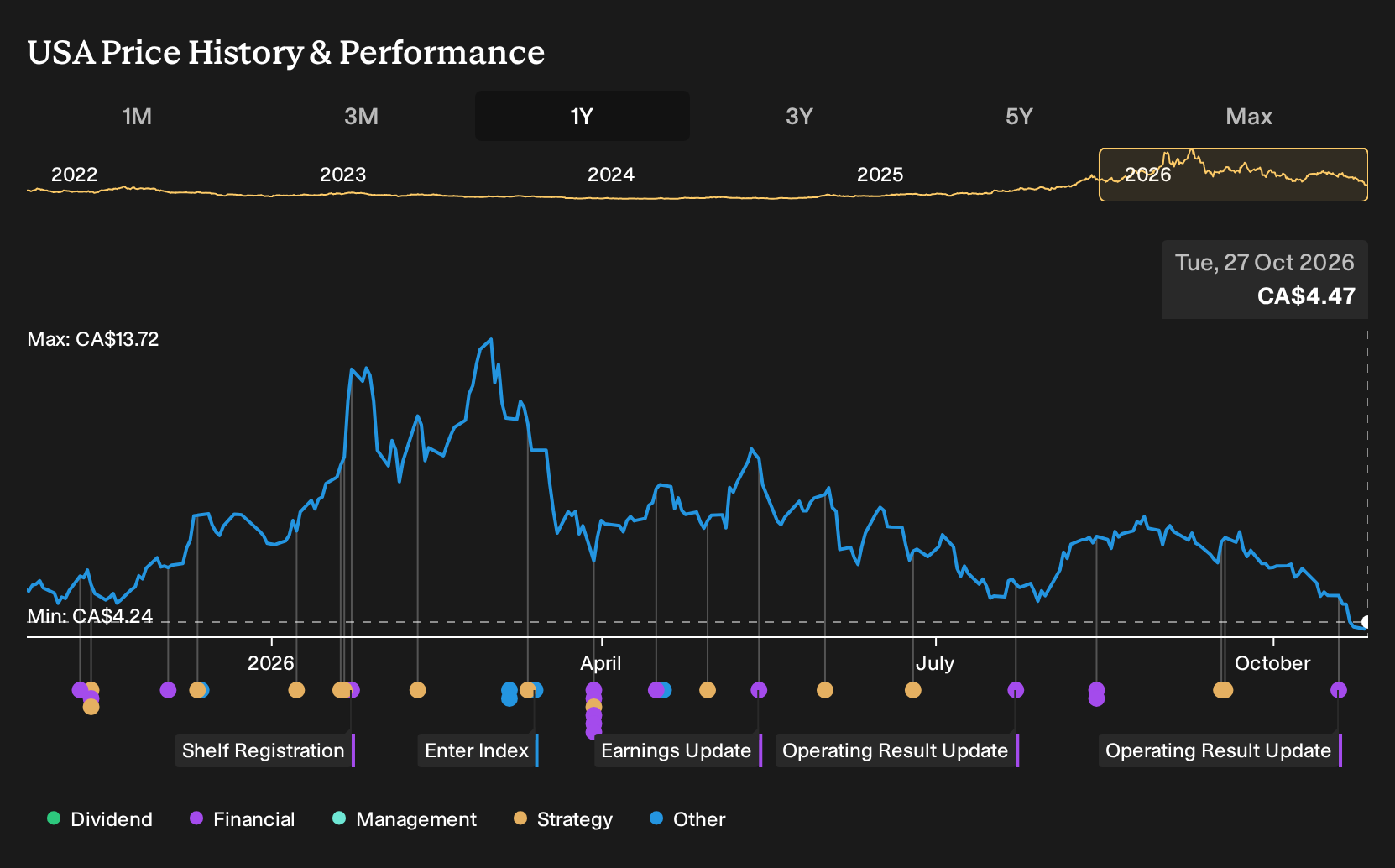This screenshot has height=868, width=1395.
Task: Select the orange Strategy marker below July
Action: 913,690
